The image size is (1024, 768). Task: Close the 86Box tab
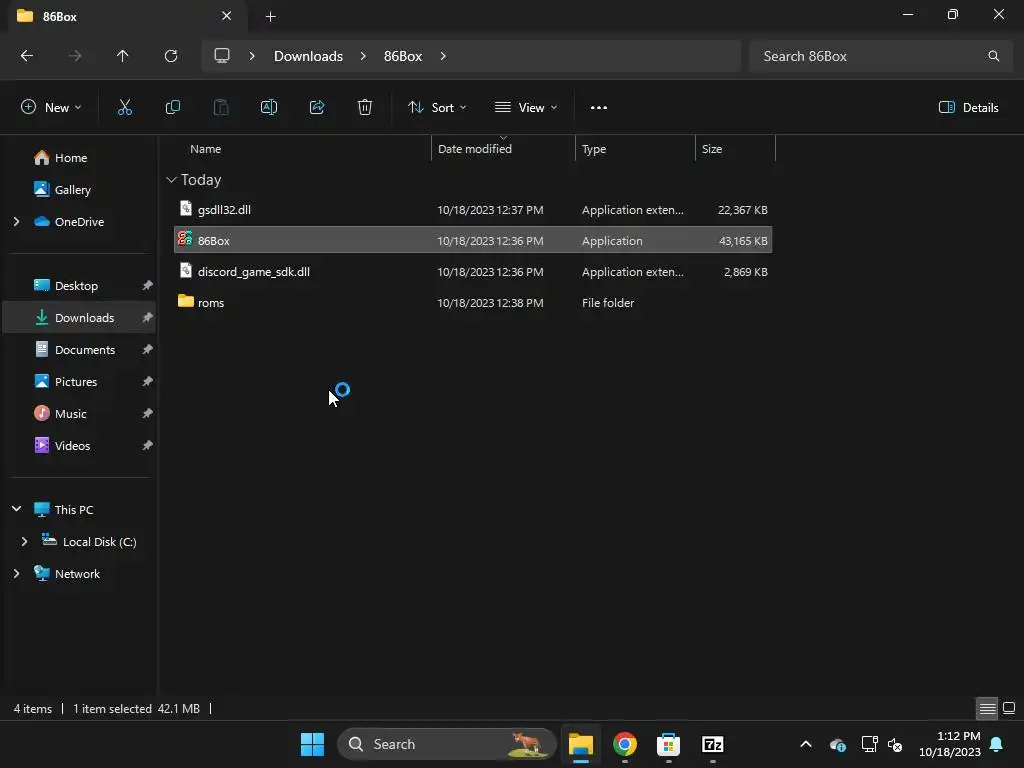click(227, 16)
